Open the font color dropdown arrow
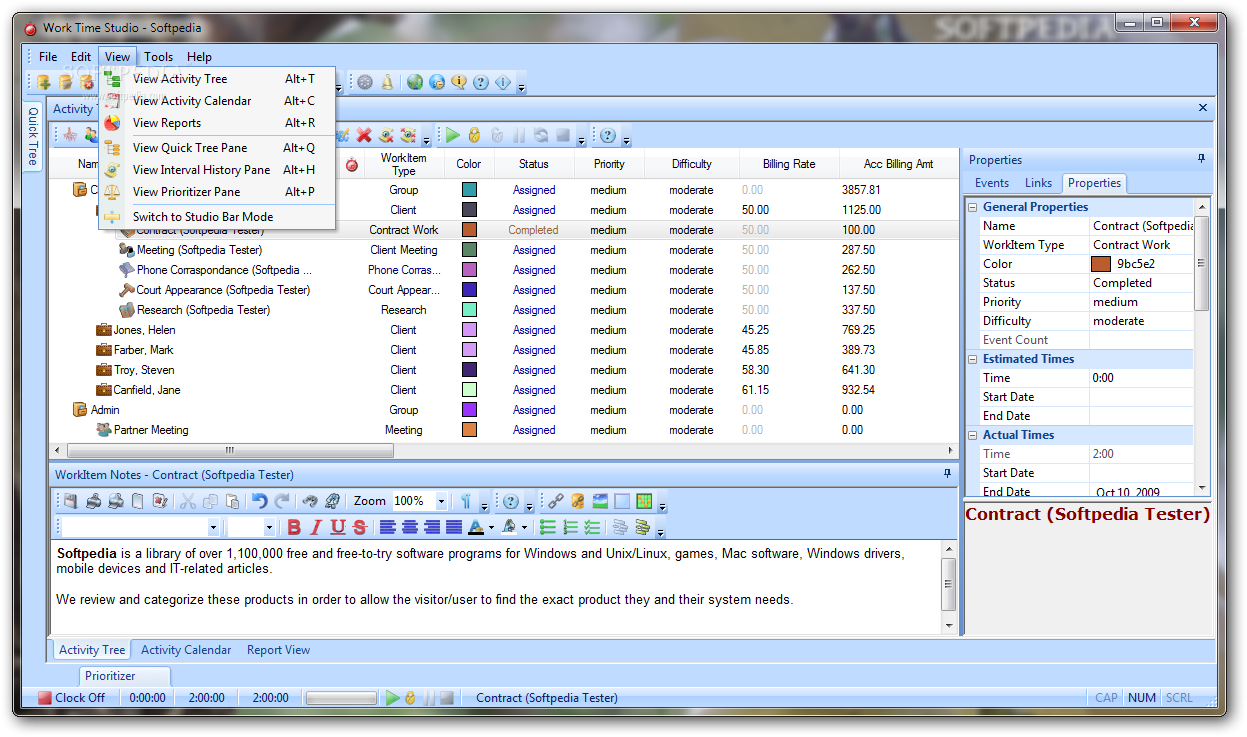 click(x=491, y=527)
